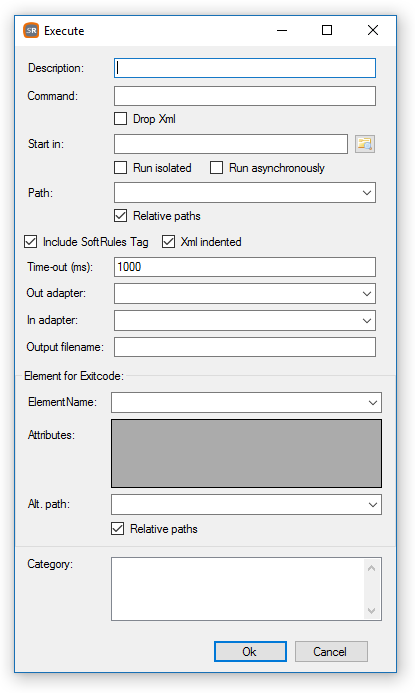Click the Category box scroll down arrow
Screen dimensions: 415x693
[371, 611]
